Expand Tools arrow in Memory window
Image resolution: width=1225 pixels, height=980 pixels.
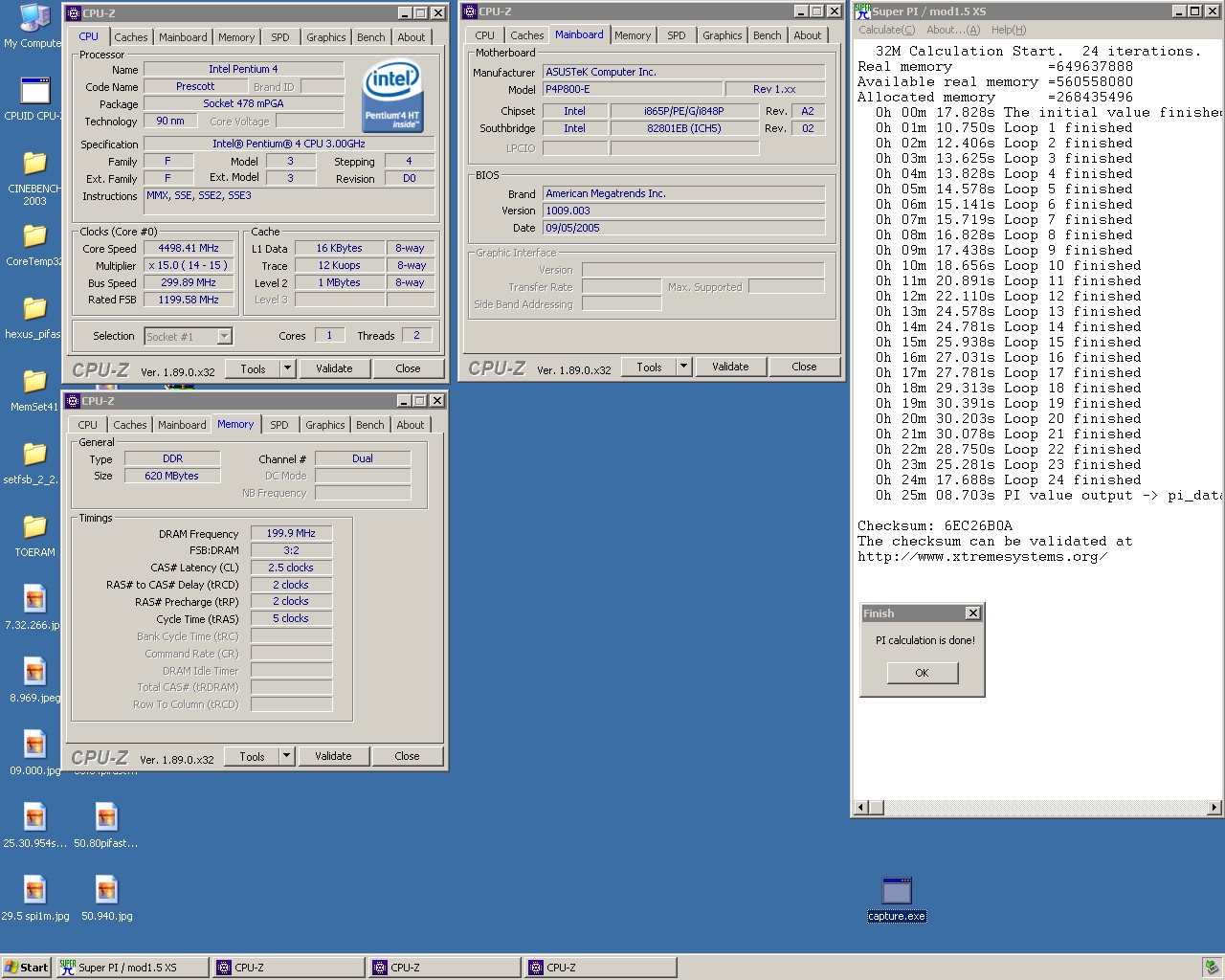(x=286, y=756)
